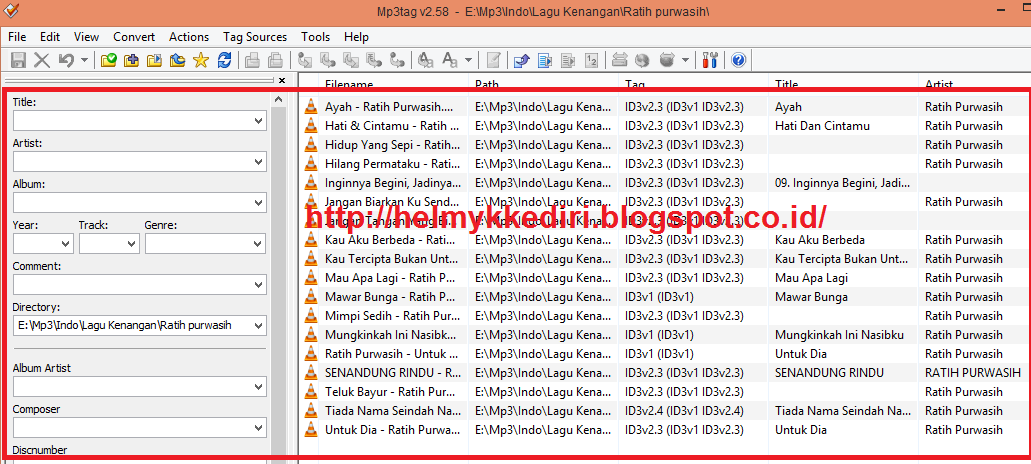Run Filename to Filename converter icon
This screenshot has width=1031, height=464.
click(x=351, y=60)
